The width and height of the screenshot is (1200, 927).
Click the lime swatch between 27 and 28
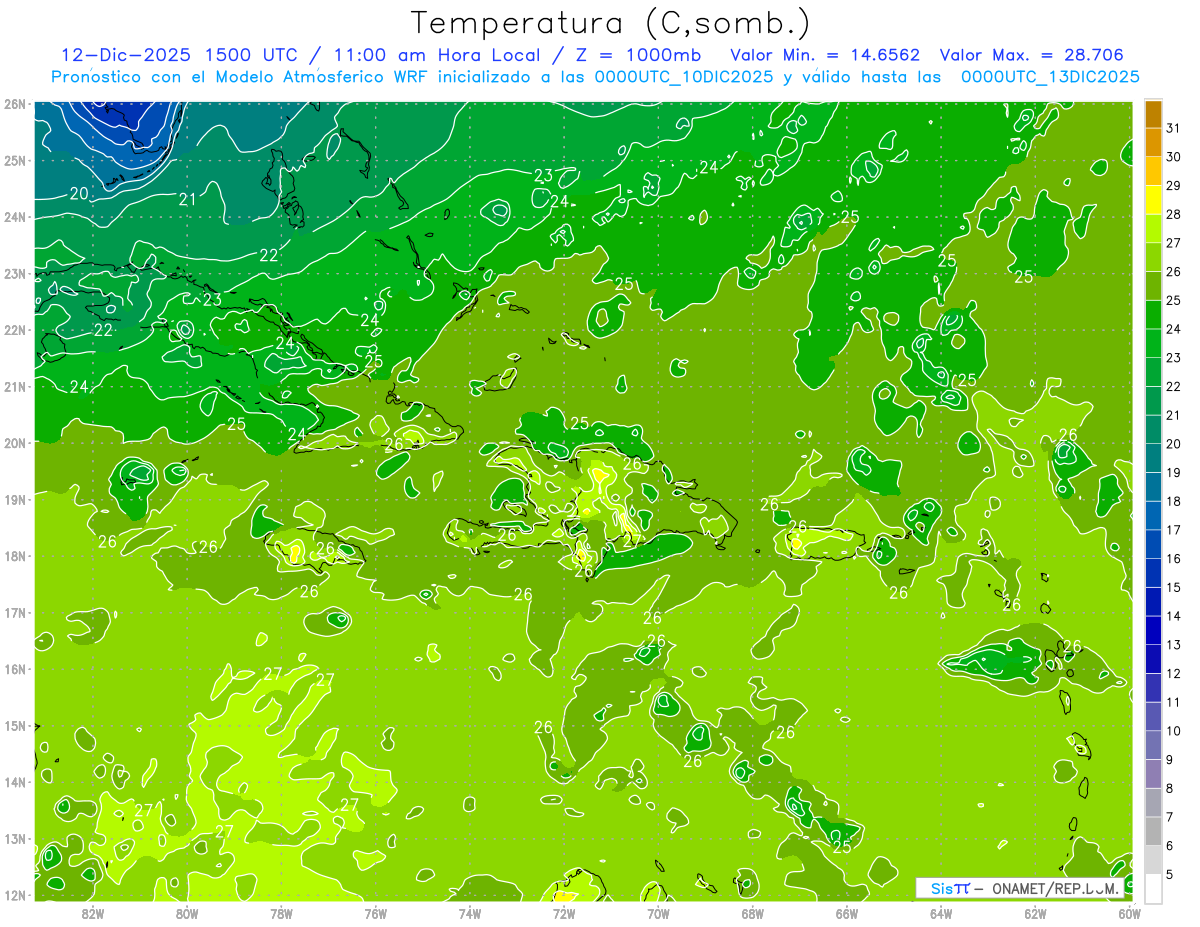(1153, 229)
